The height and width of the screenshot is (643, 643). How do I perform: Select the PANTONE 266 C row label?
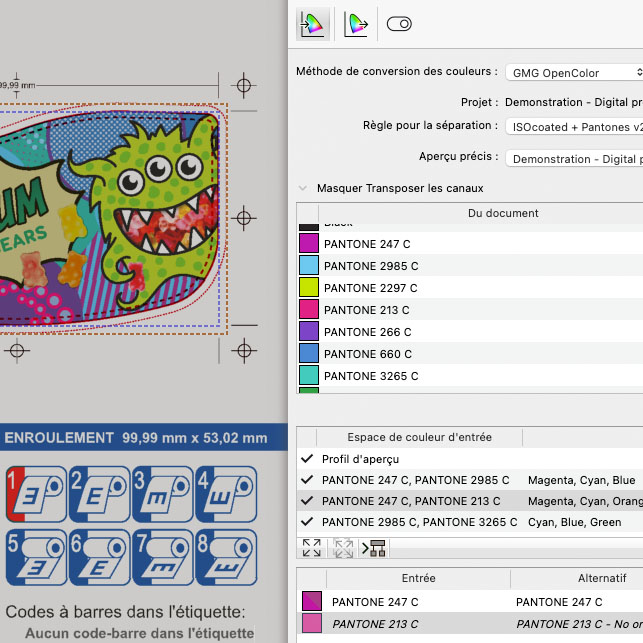click(x=367, y=332)
